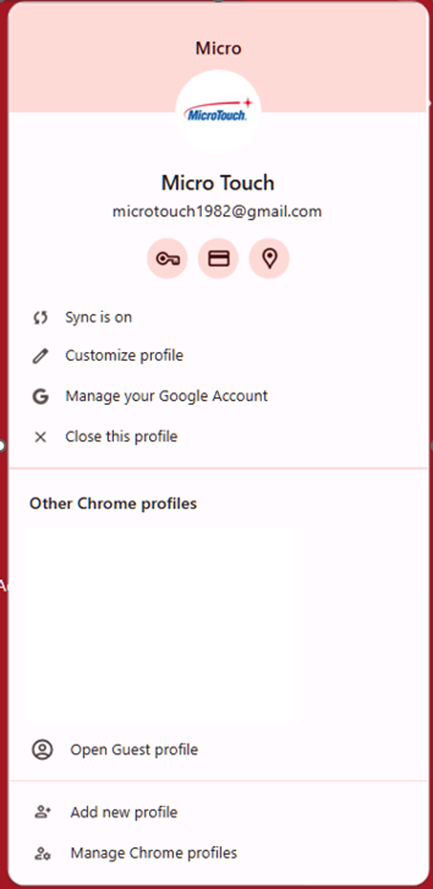Click the person-gear icon for managing profiles
433x889 pixels.
click(x=43, y=853)
